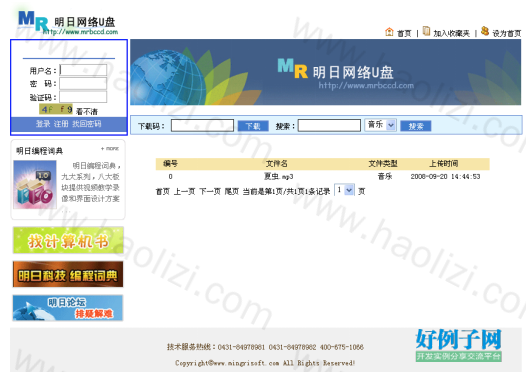Click the row number 0 cell
The image size is (526, 372).
point(170,176)
